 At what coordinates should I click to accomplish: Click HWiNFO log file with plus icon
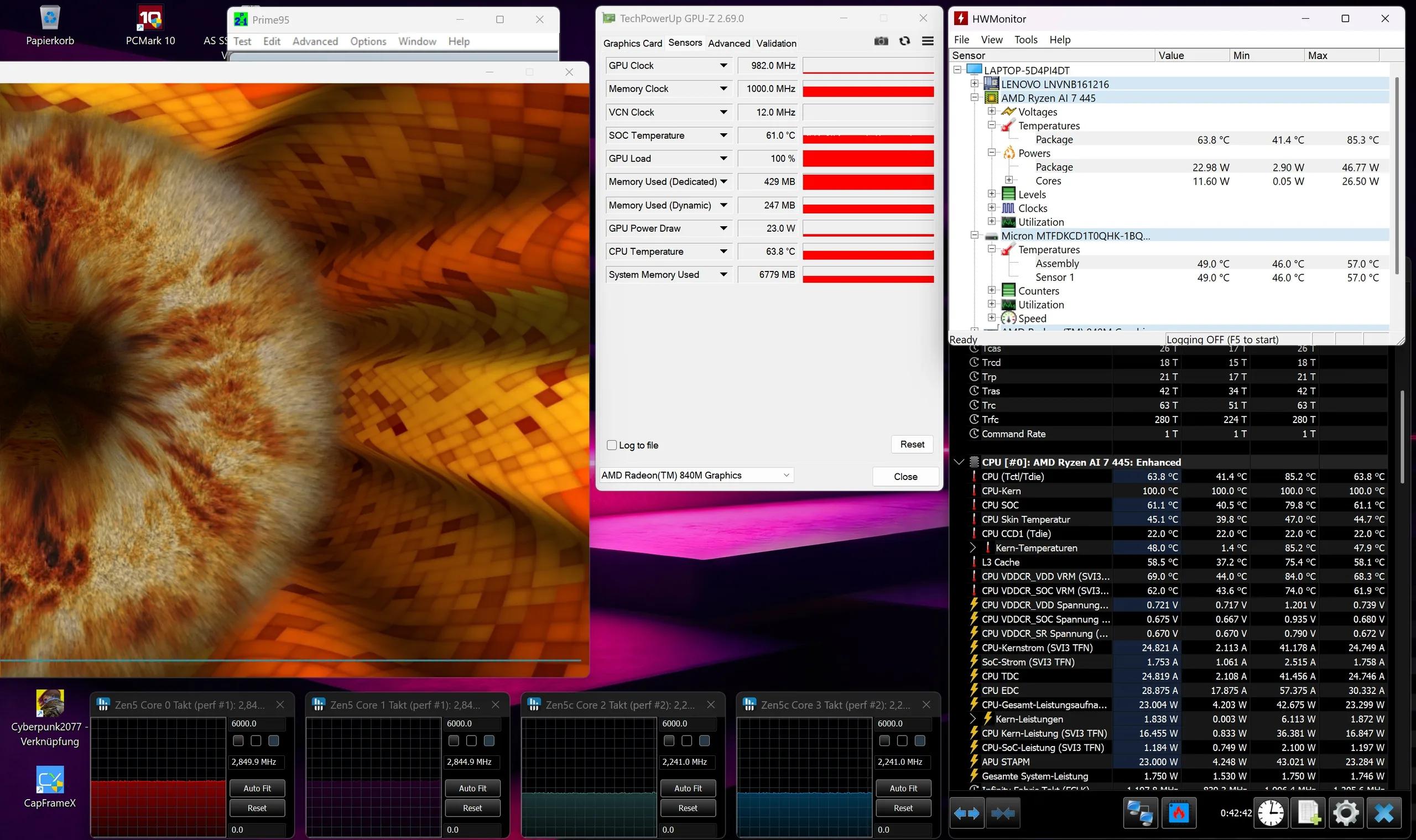pyautogui.click(x=1309, y=813)
